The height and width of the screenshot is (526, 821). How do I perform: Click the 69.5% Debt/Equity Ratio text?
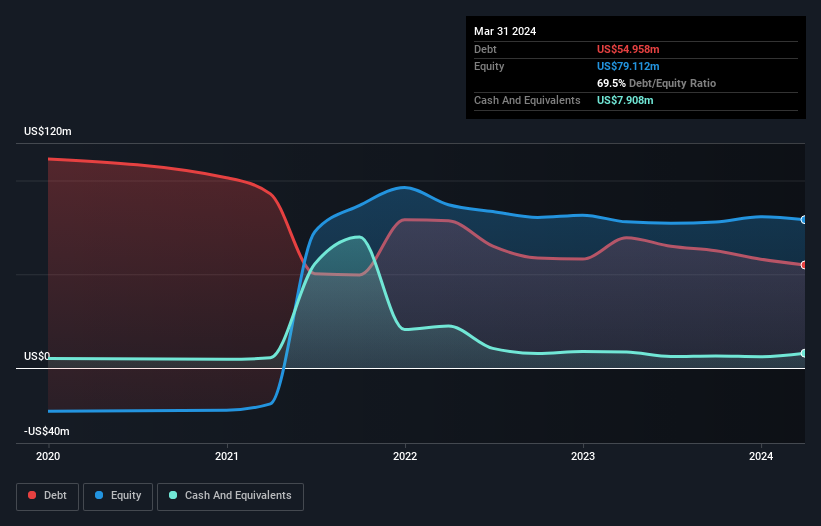(x=656, y=83)
